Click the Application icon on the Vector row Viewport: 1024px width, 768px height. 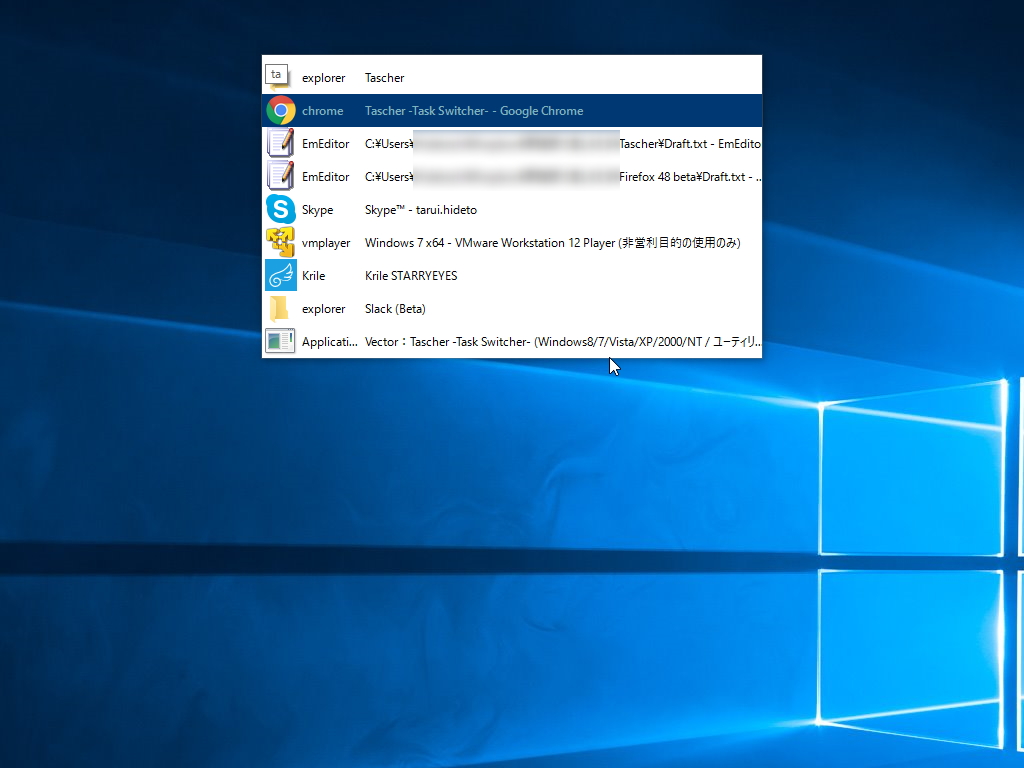(x=281, y=341)
